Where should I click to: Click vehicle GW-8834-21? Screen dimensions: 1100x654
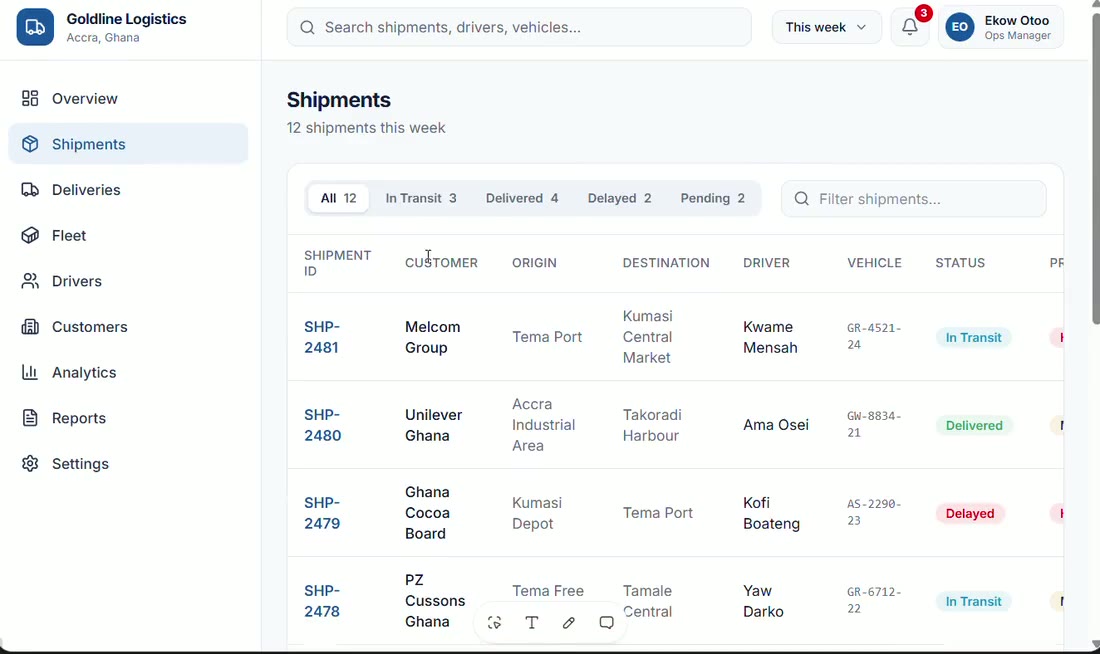[874, 424]
